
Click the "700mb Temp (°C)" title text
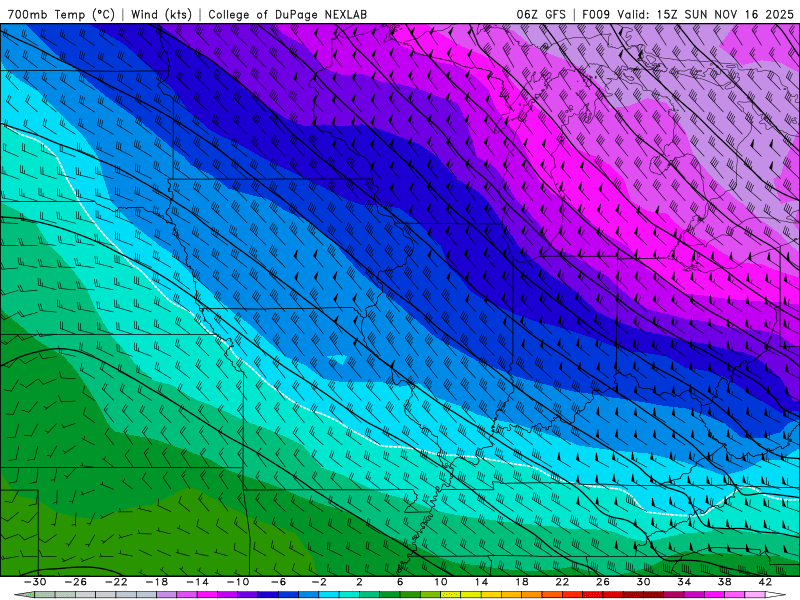(61, 14)
